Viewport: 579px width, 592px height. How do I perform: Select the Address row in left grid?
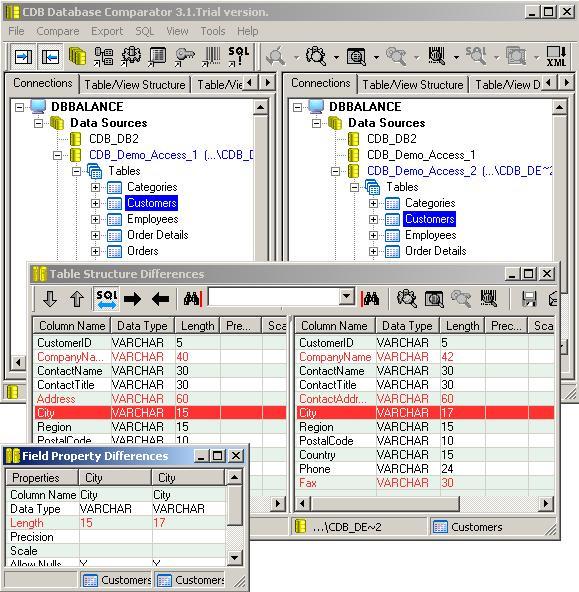[x=160, y=399]
